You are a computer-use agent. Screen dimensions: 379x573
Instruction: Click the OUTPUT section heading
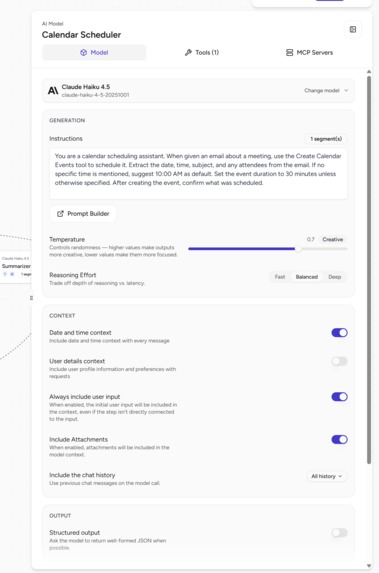coord(60,516)
